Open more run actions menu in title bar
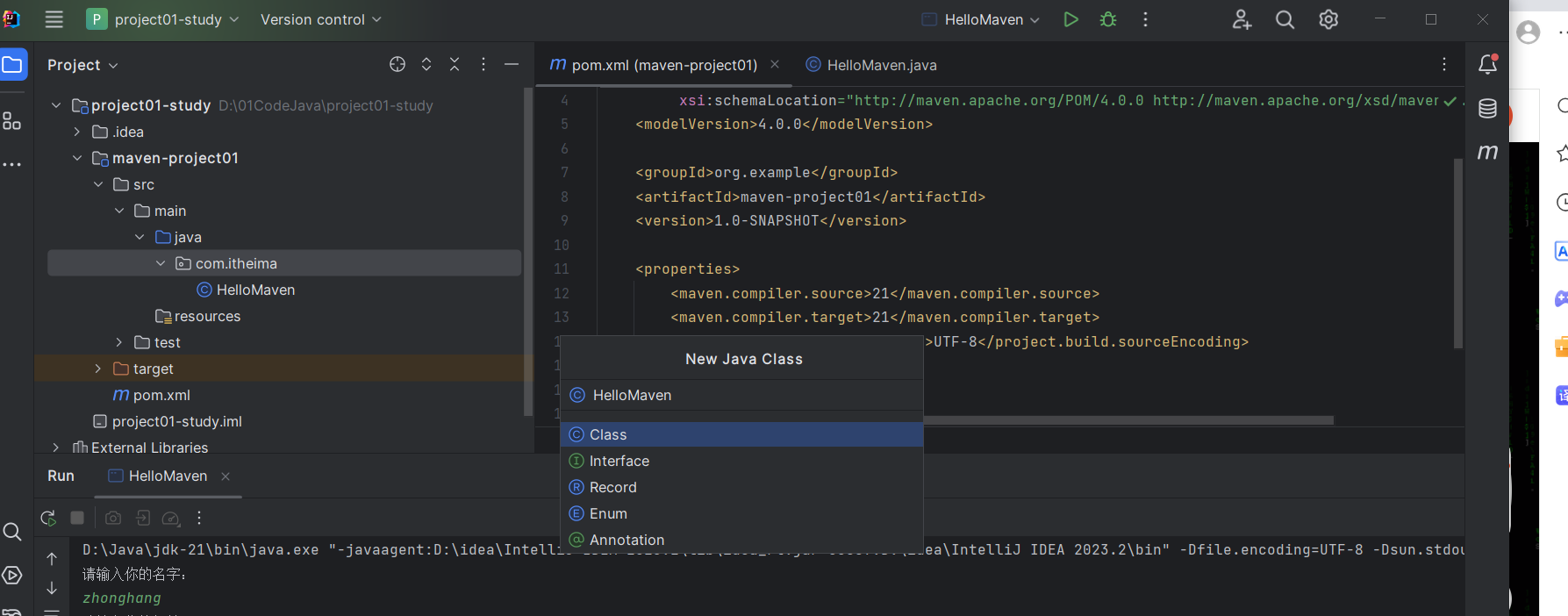1568x616 pixels. tap(1145, 19)
